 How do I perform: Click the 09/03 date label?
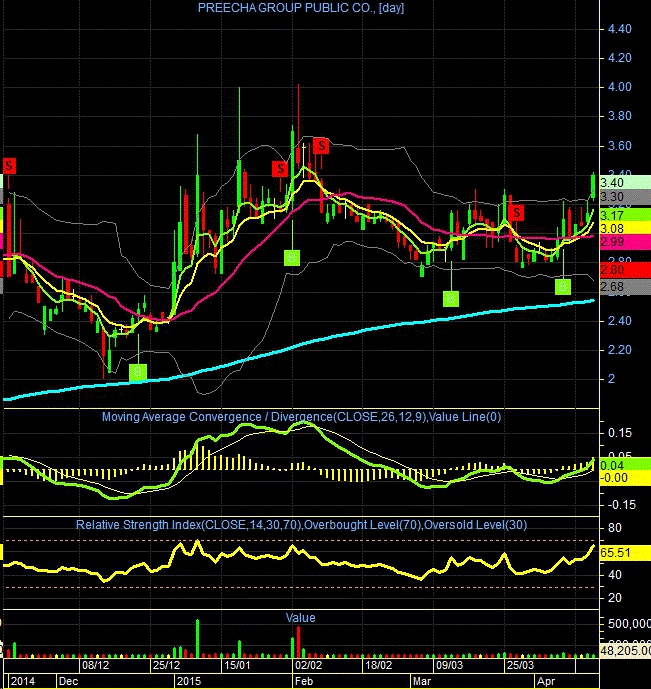click(x=449, y=665)
